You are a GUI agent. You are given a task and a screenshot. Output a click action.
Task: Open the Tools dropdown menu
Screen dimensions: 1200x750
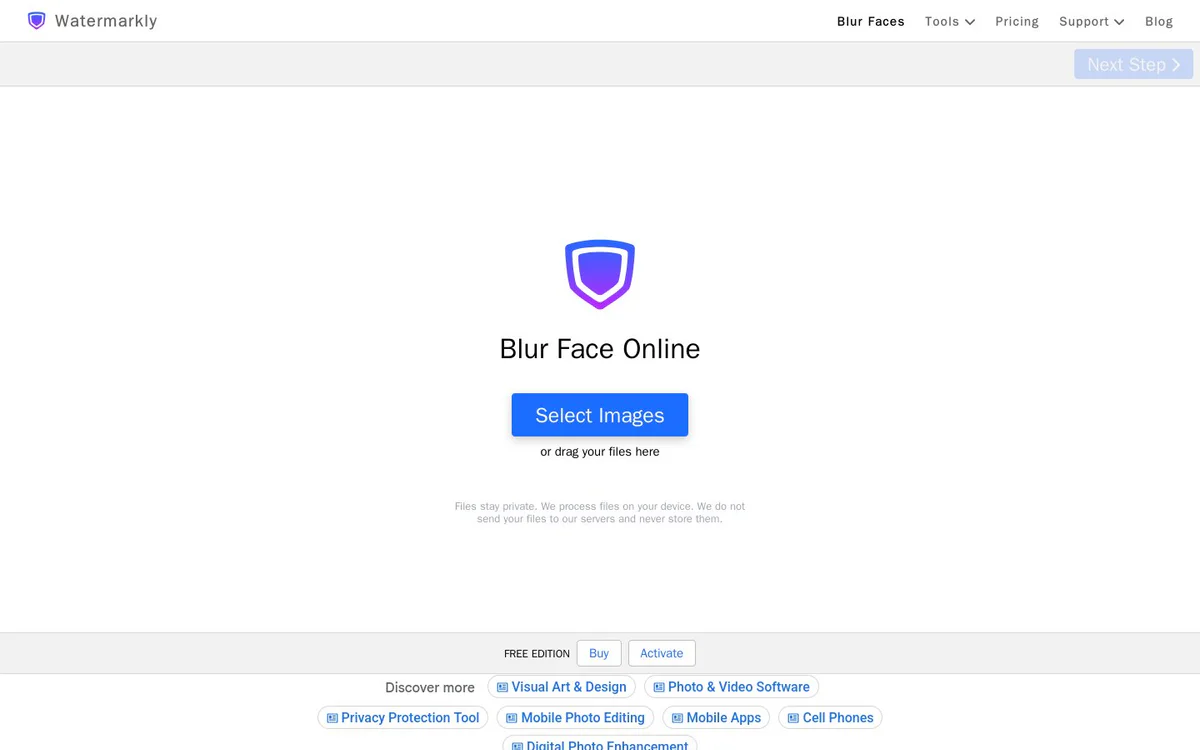click(x=950, y=21)
